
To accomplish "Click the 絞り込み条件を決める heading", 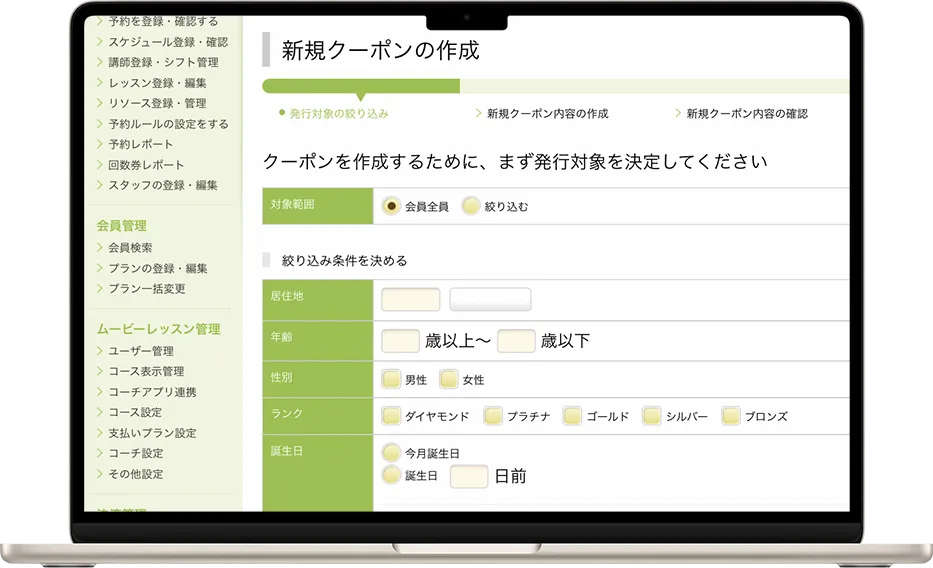I will 345,261.
